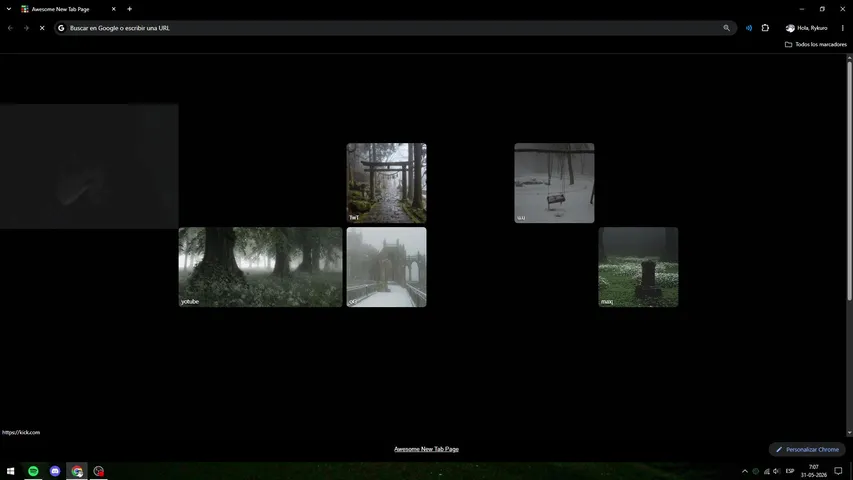Screen dimensions: 853x480
Task: Open the snowy cathedral bridge tile
Action: (386, 267)
